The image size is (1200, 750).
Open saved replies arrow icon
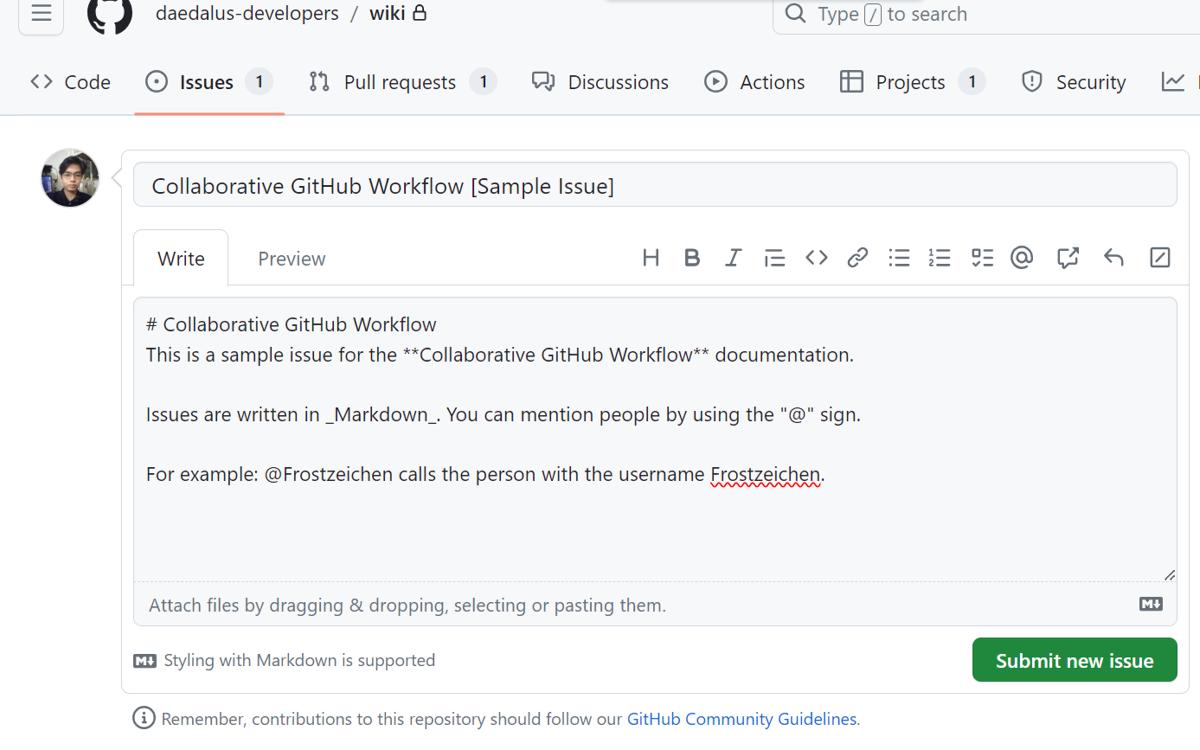pos(1113,258)
